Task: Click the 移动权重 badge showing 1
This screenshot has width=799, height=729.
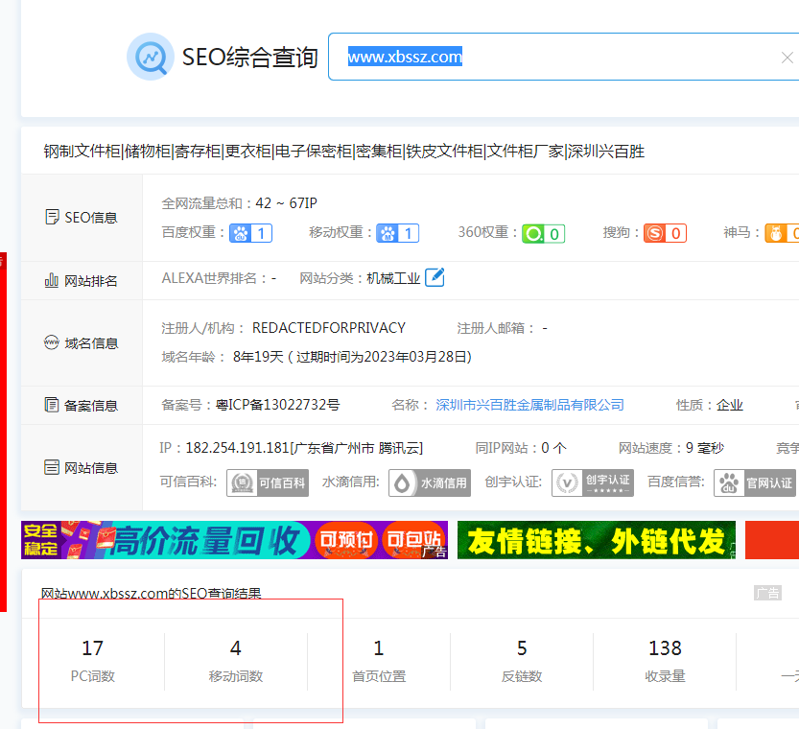Action: (x=398, y=234)
